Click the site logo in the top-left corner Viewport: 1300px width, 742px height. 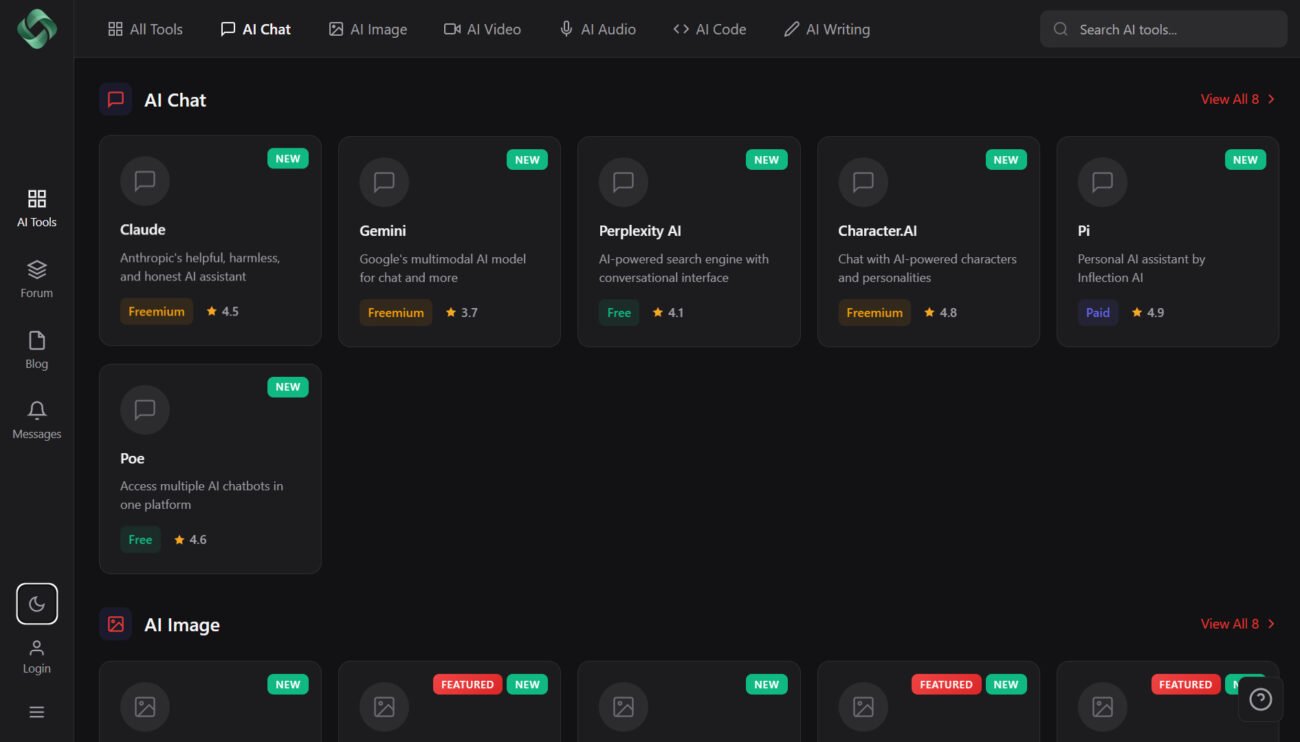(x=36, y=29)
